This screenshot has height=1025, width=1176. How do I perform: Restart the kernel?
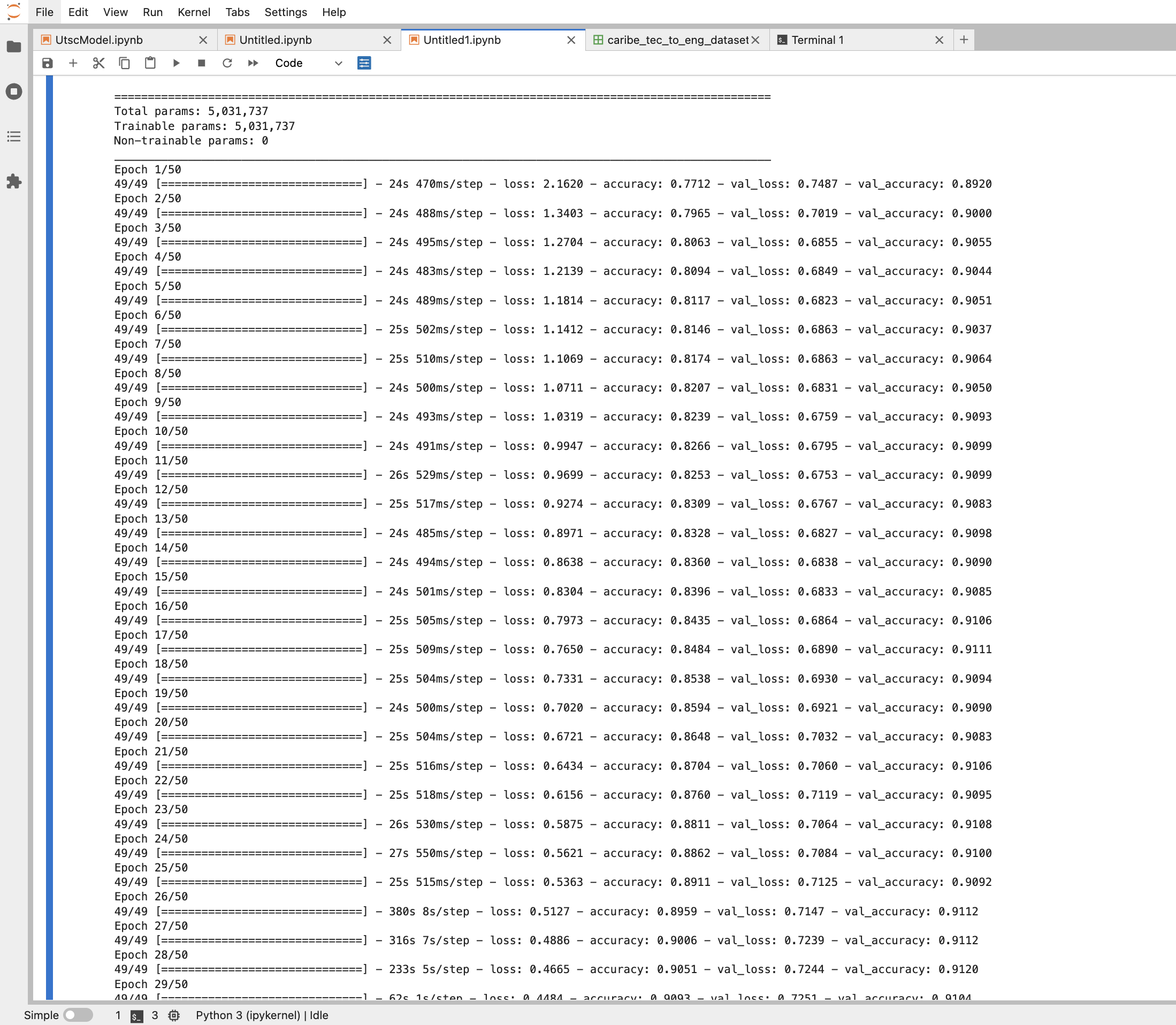(227, 63)
